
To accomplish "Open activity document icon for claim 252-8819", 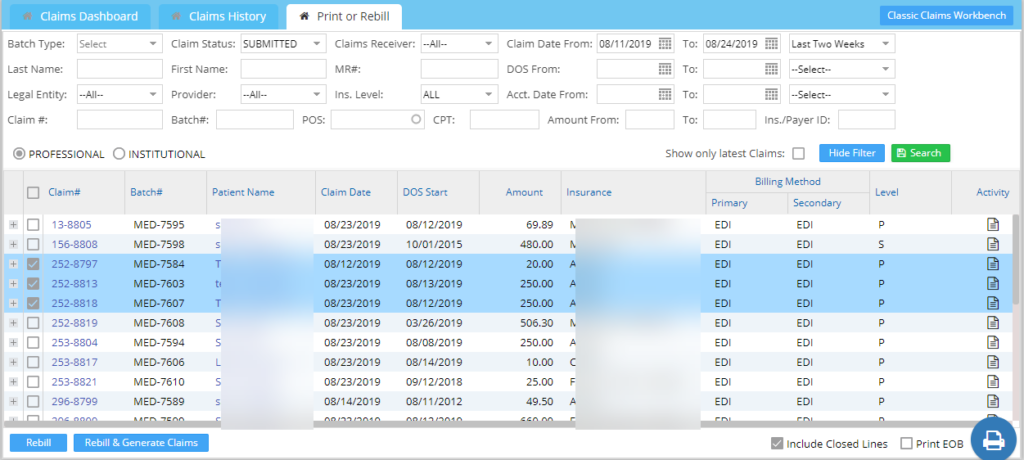I will (993, 323).
